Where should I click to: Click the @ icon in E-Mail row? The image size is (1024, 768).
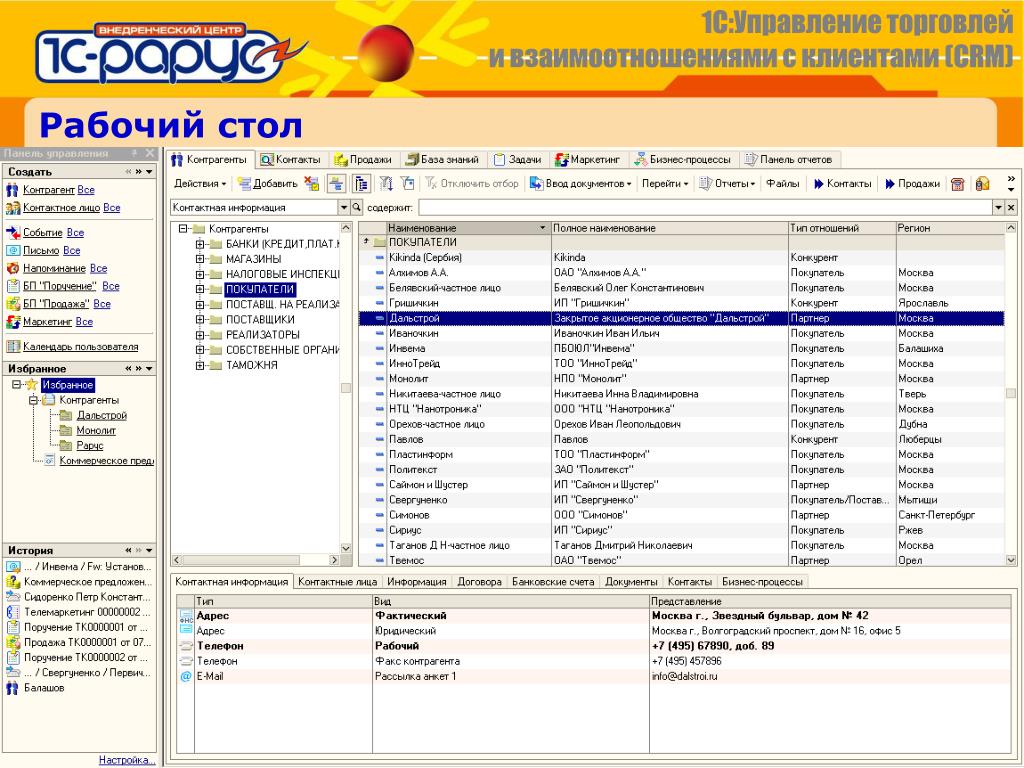(x=185, y=677)
